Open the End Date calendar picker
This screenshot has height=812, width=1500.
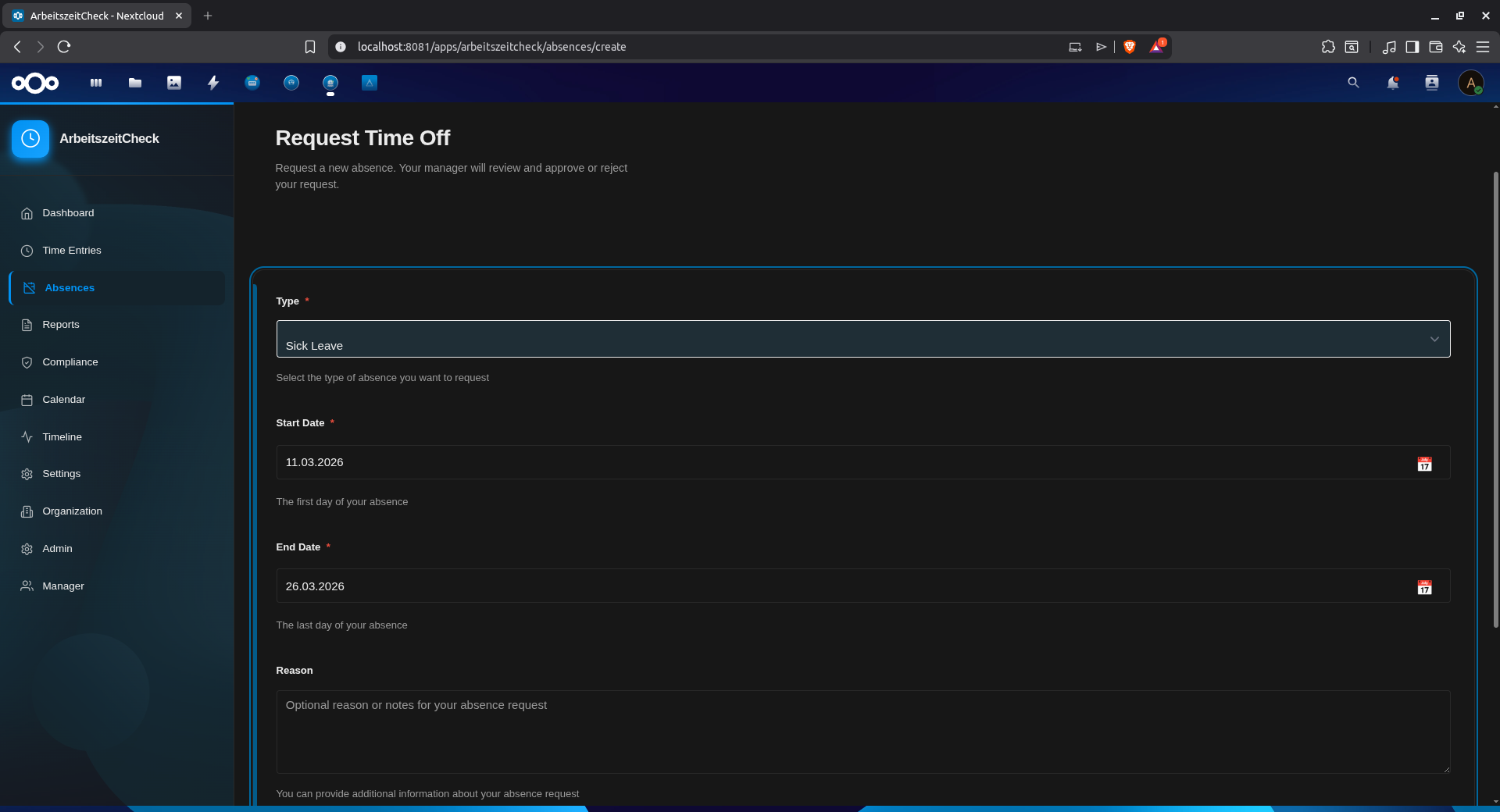[1425, 587]
